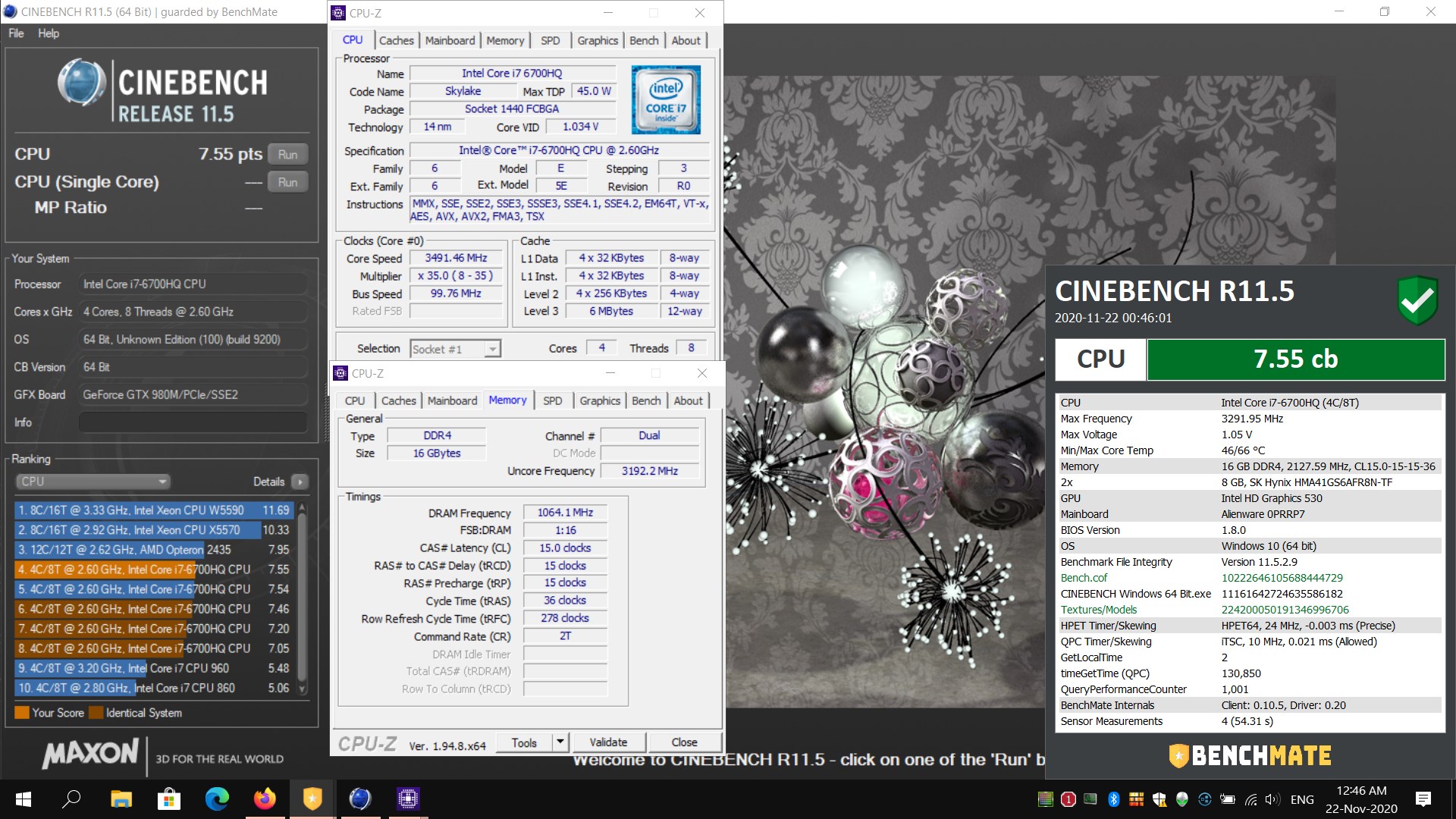
Task: Click the Textures/Models integrity entry
Action: coord(1250,610)
